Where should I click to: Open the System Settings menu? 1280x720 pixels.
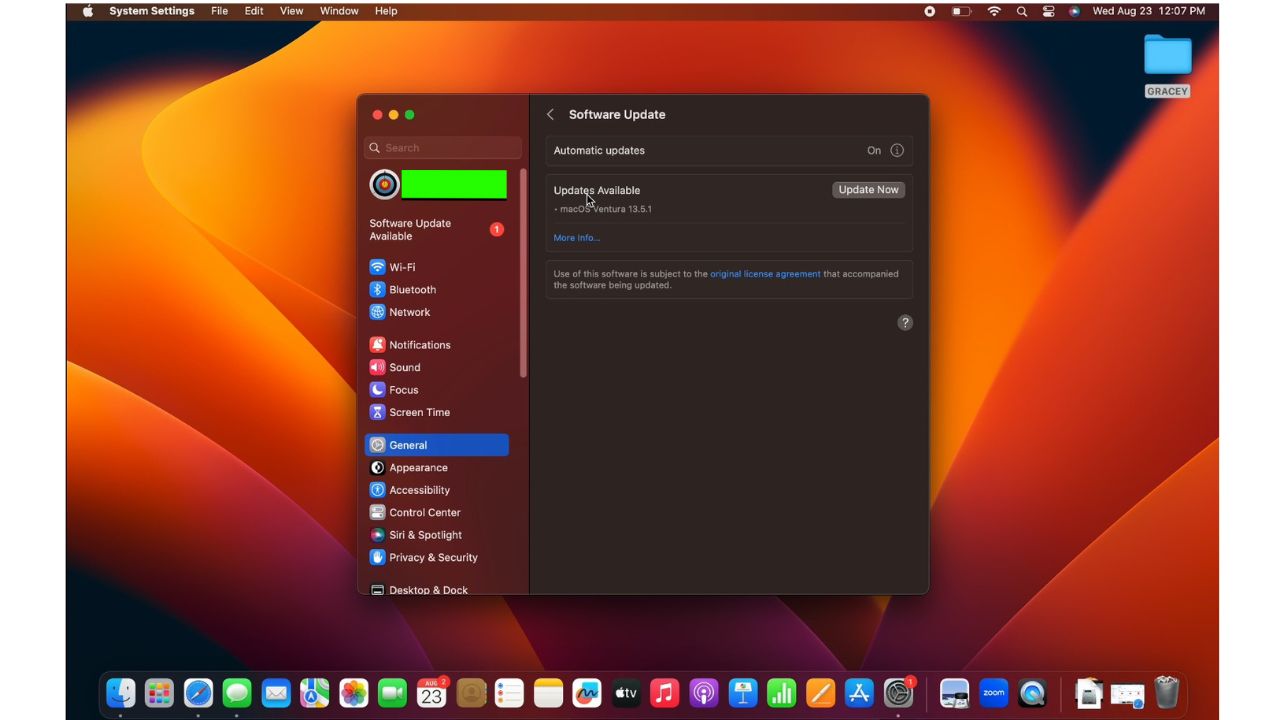(x=152, y=11)
